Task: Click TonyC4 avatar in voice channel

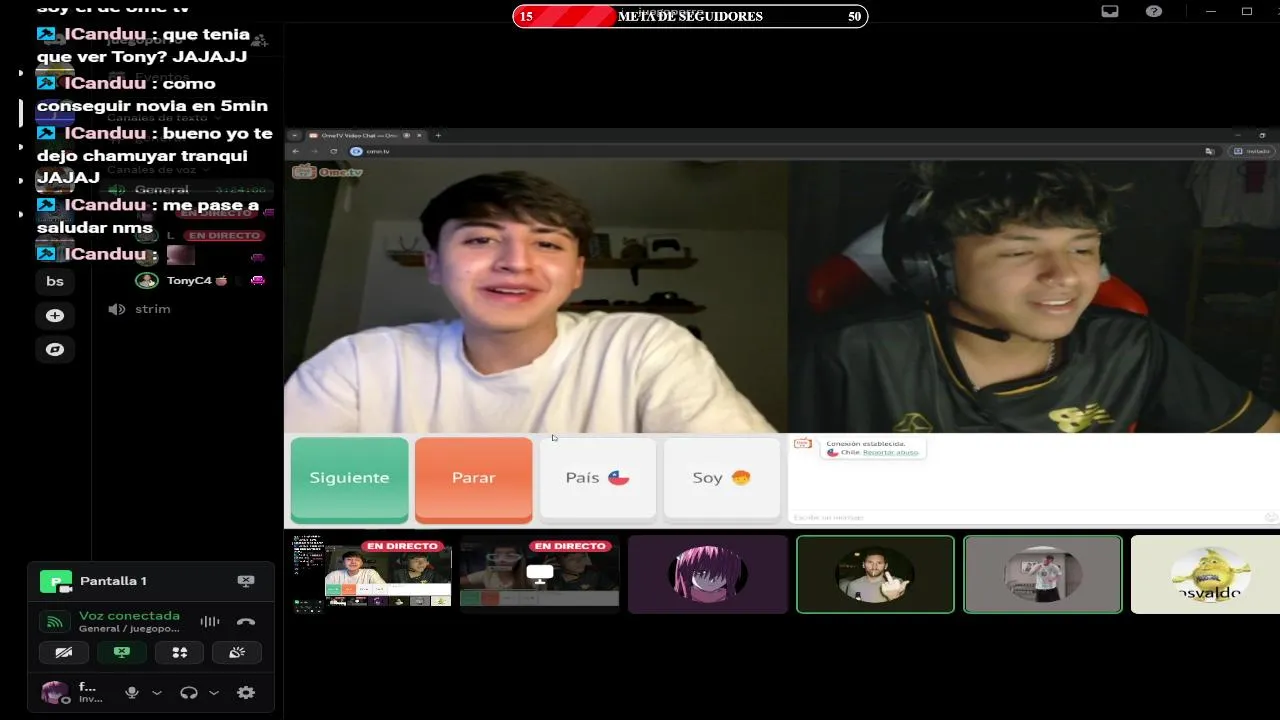Action: (147, 280)
